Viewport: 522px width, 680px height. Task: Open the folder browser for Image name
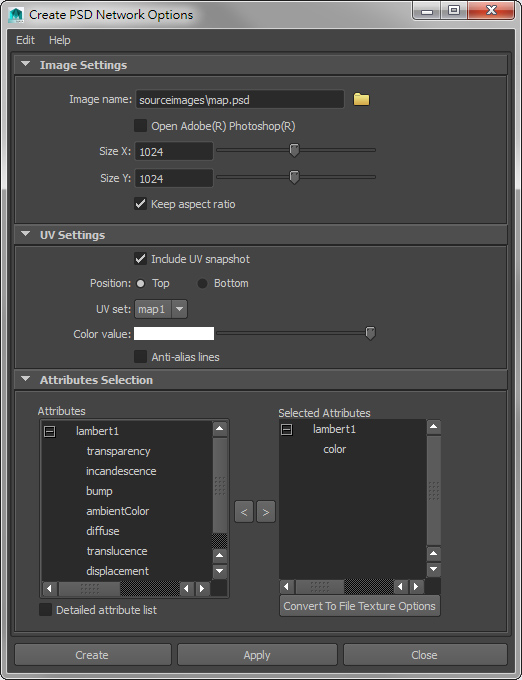[361, 99]
